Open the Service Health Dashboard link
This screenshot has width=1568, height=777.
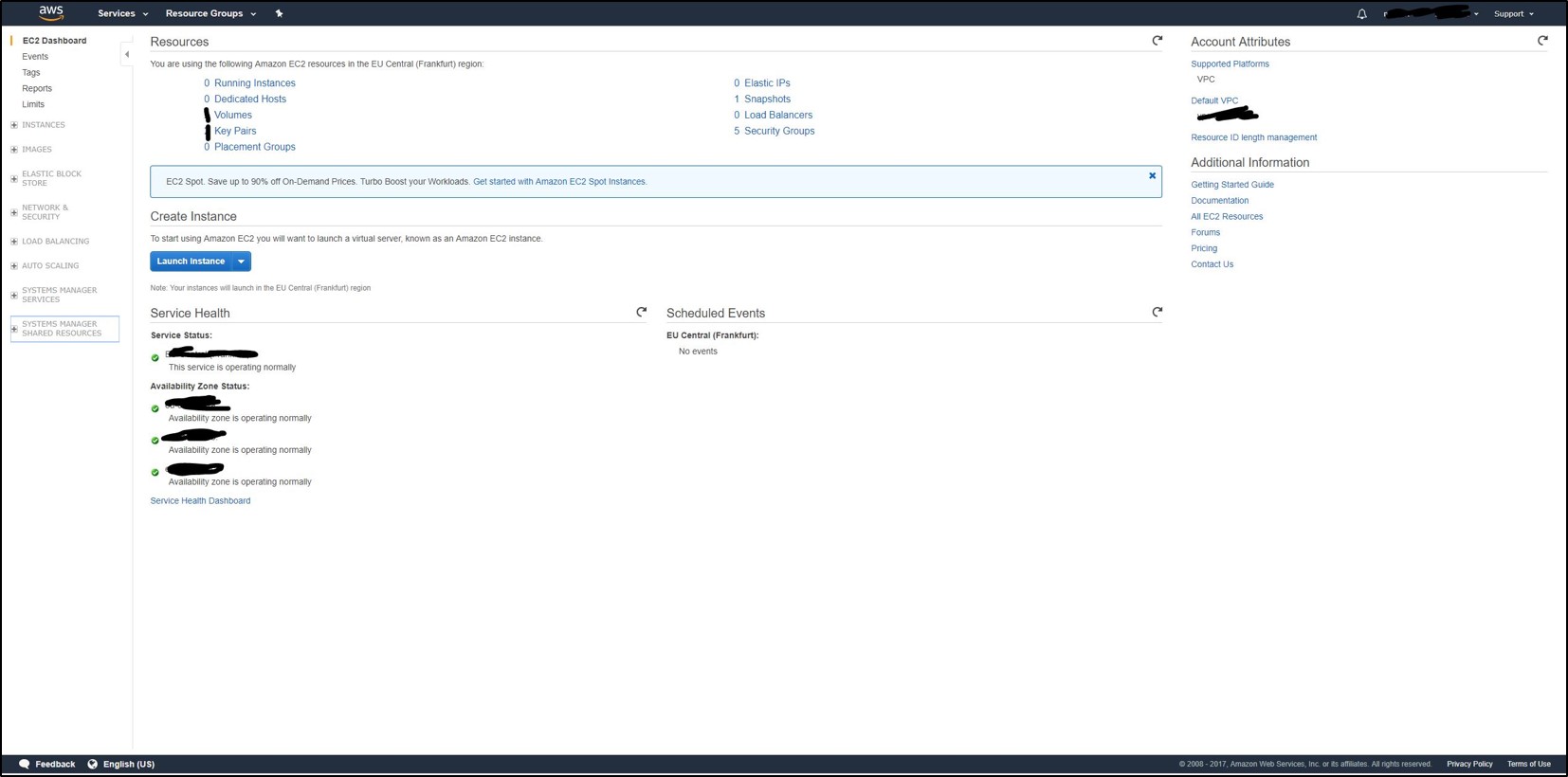(200, 501)
